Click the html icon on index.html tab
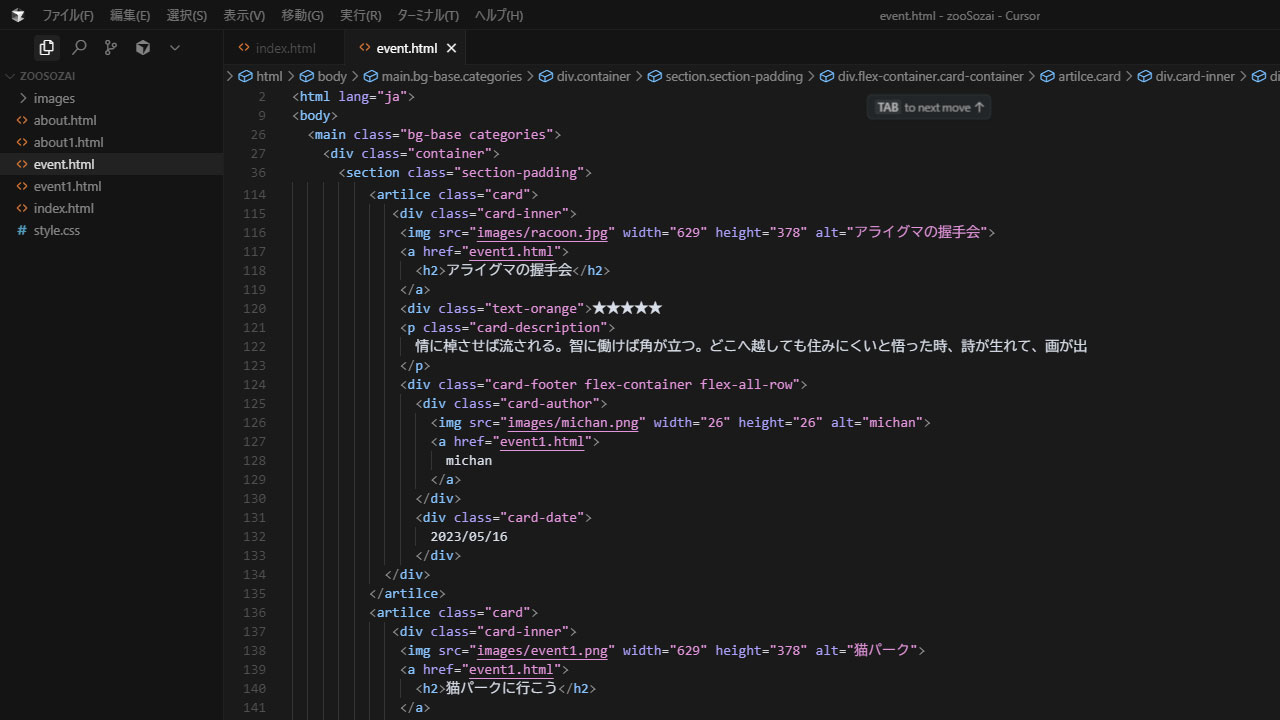Screen dimensions: 1280x720 [x=244, y=48]
